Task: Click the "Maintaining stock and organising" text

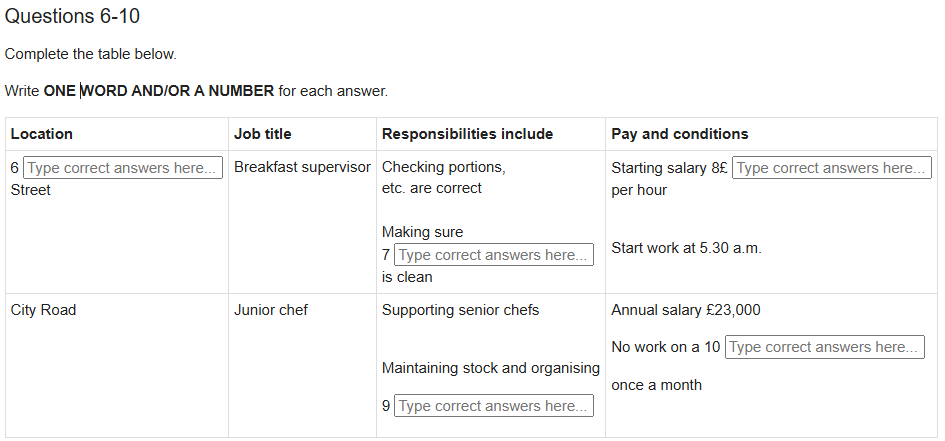Action: point(490,368)
